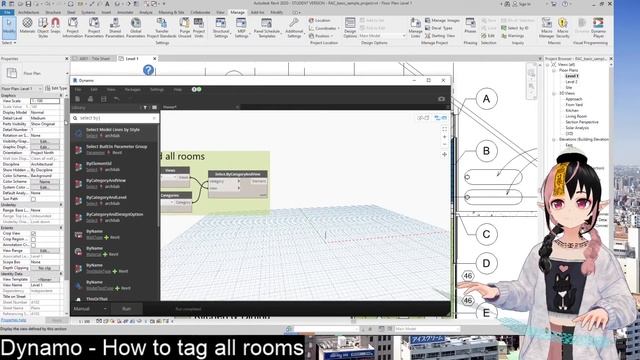Click the View Range Edit button

44,251
